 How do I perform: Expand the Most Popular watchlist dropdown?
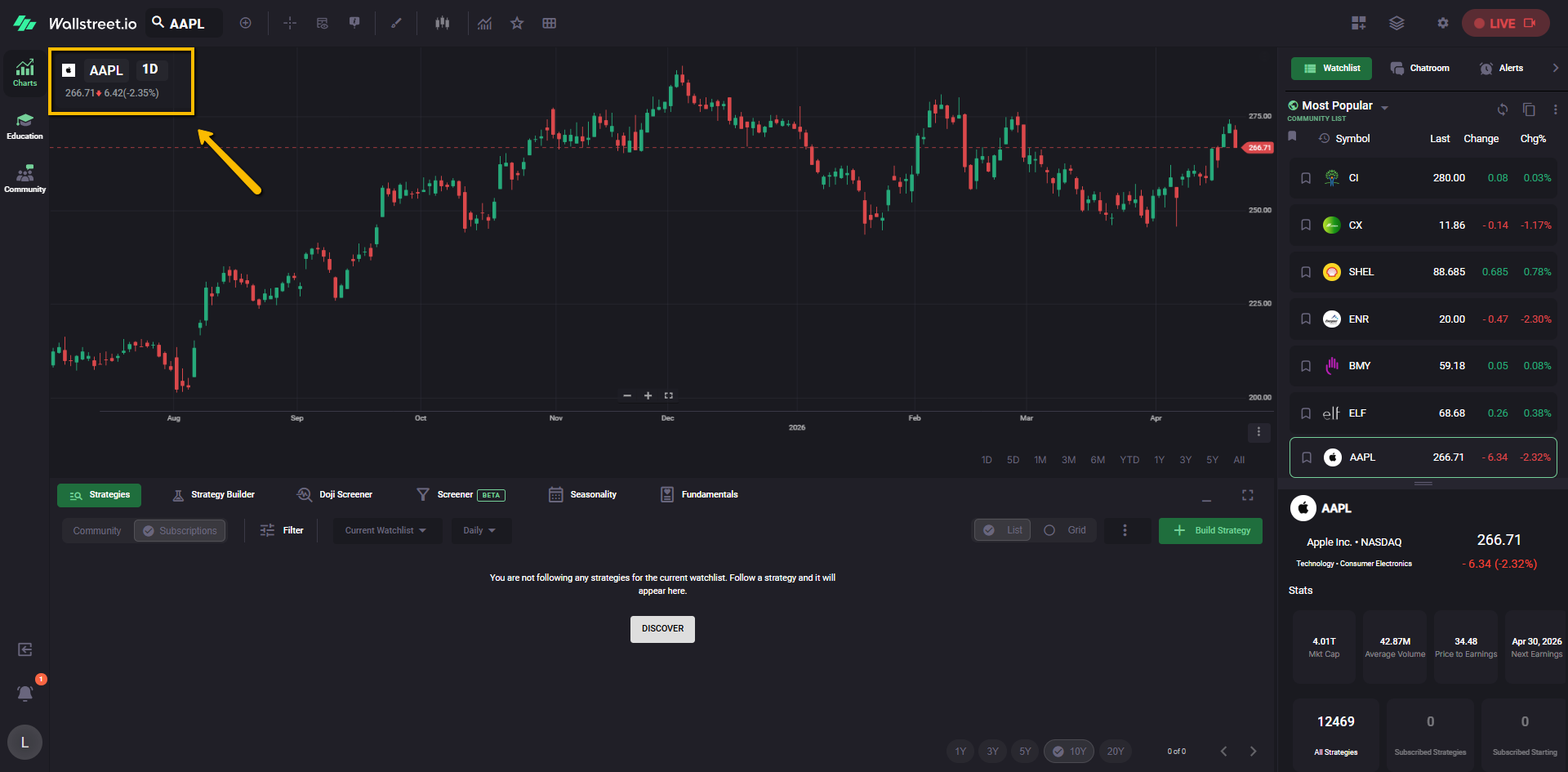(x=1384, y=107)
